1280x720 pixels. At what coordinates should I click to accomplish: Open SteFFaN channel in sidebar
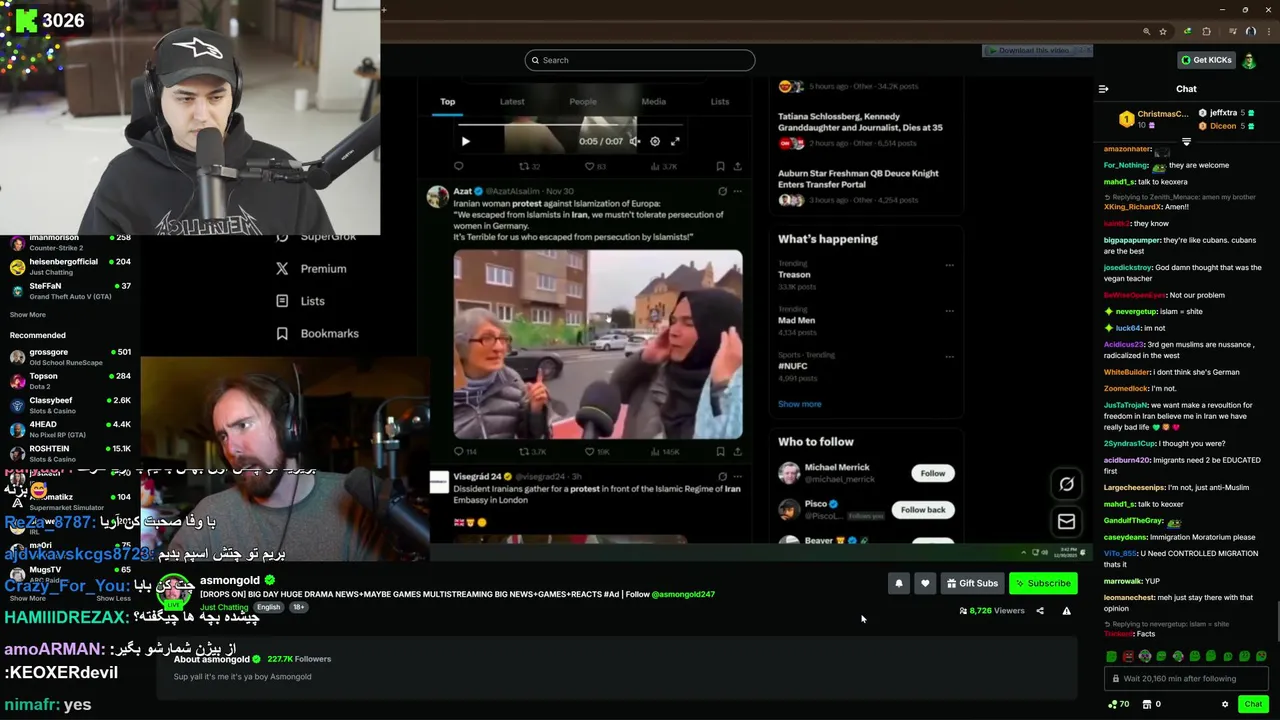[70, 290]
